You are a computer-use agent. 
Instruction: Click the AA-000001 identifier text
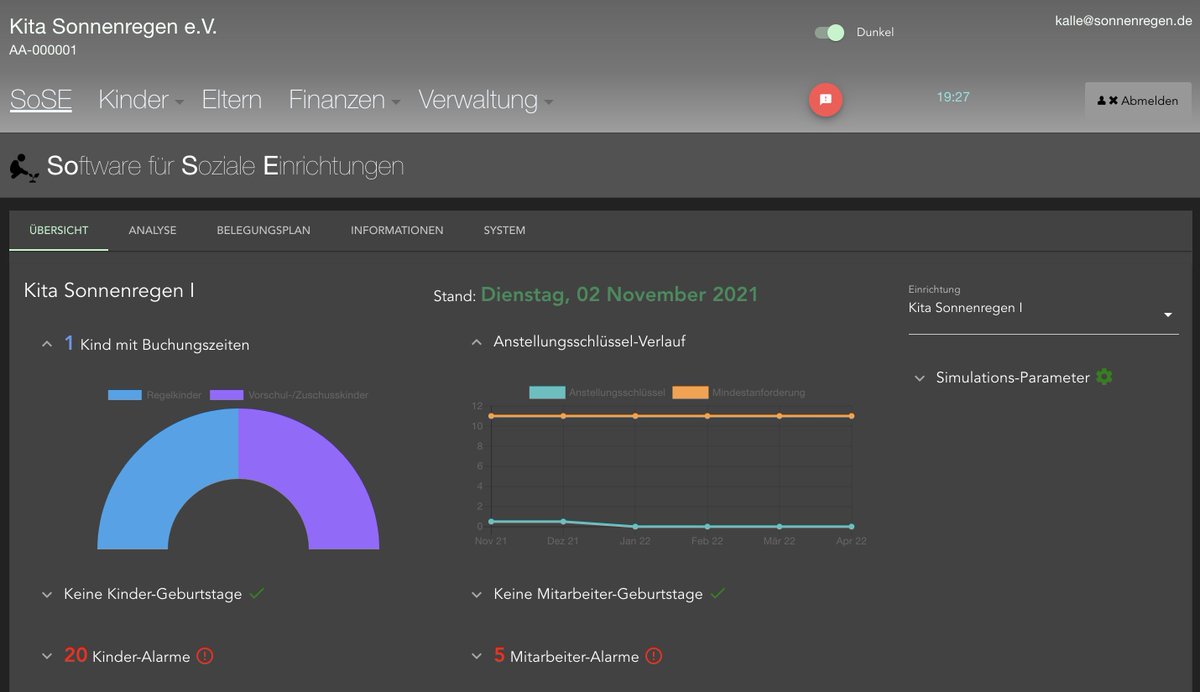point(43,50)
